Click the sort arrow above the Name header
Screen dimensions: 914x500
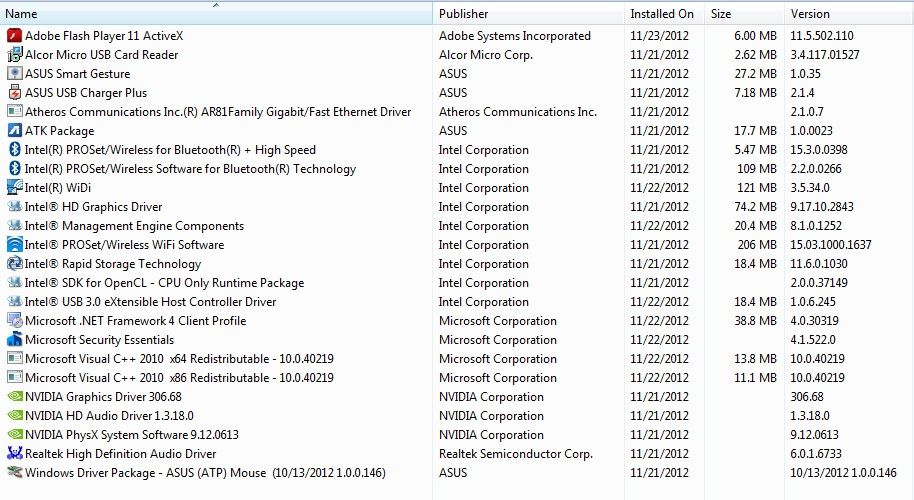point(216,5)
